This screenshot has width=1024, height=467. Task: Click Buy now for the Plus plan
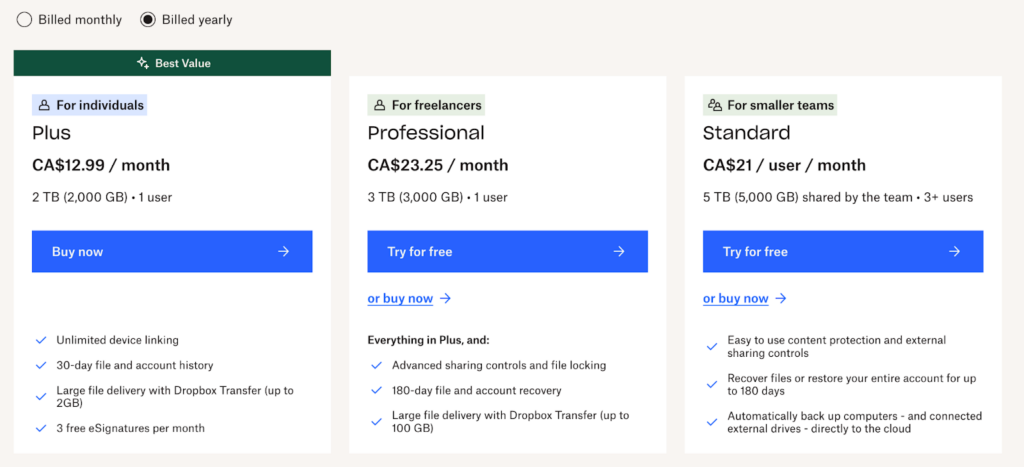coord(172,251)
